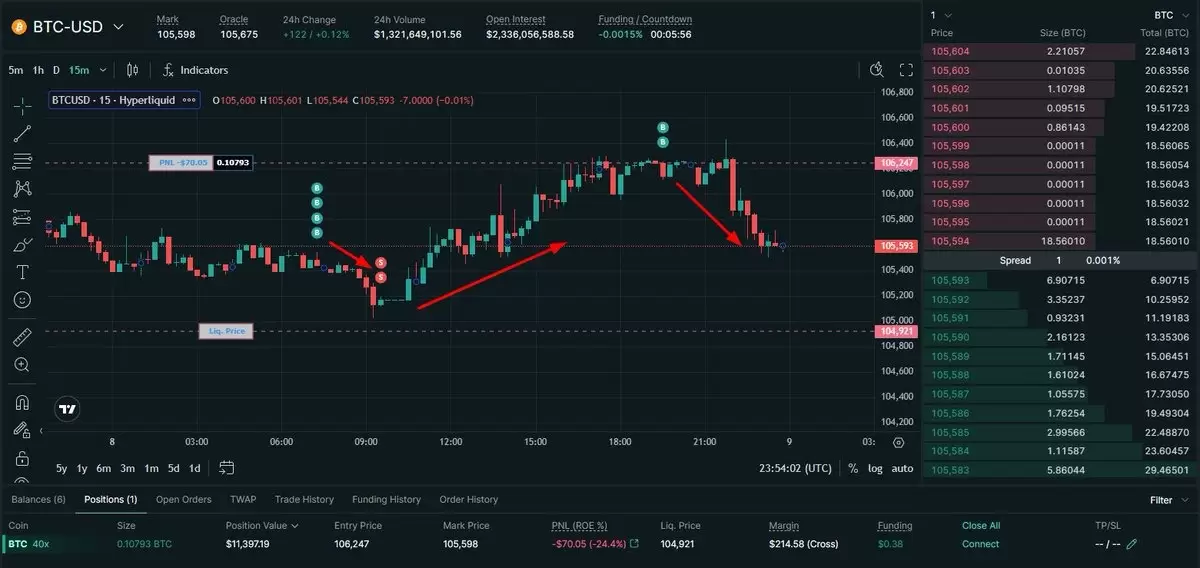
Task: Click the upper sell marker S
Action: click(381, 262)
